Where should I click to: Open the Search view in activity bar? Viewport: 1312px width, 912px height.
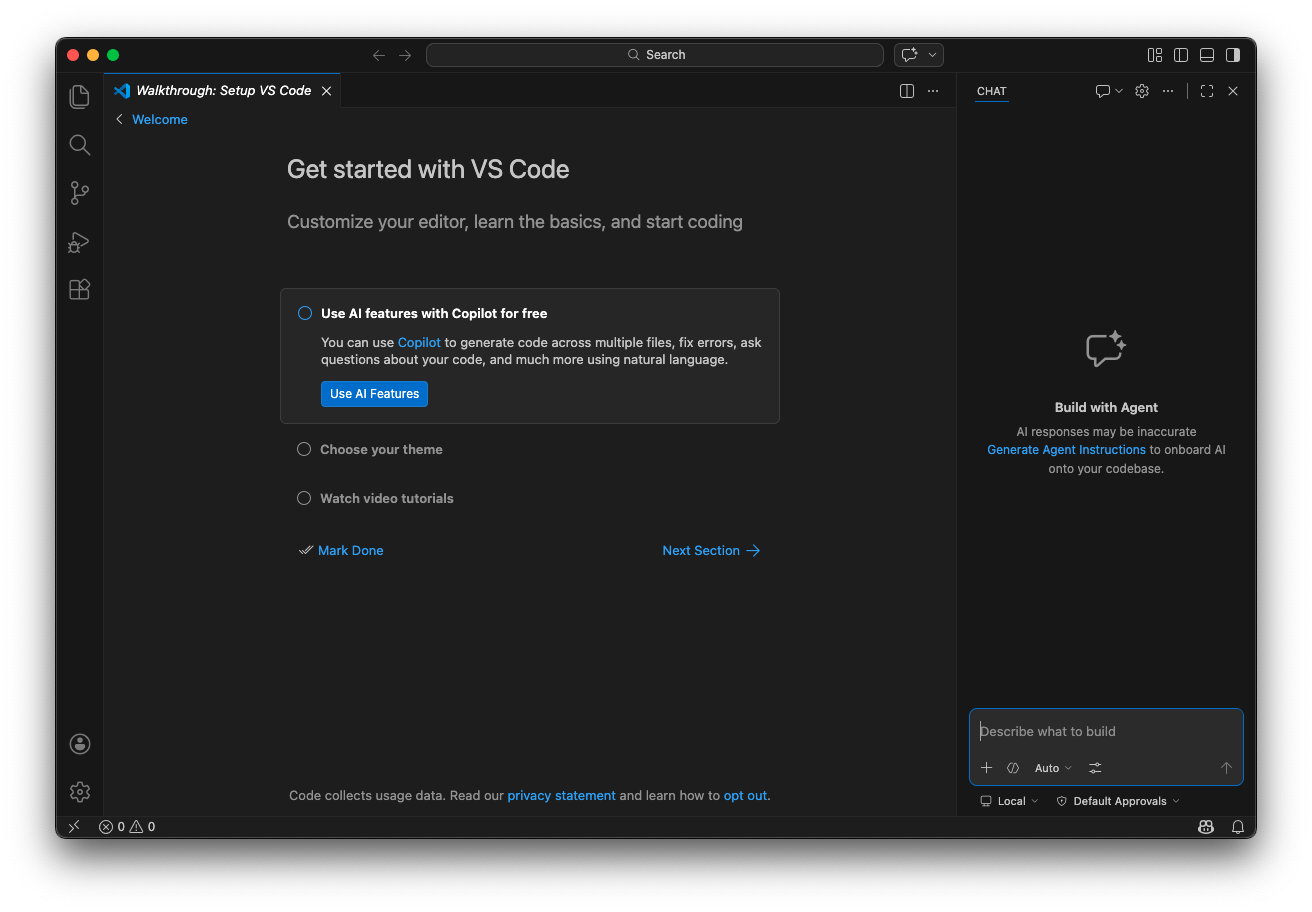tap(80, 145)
